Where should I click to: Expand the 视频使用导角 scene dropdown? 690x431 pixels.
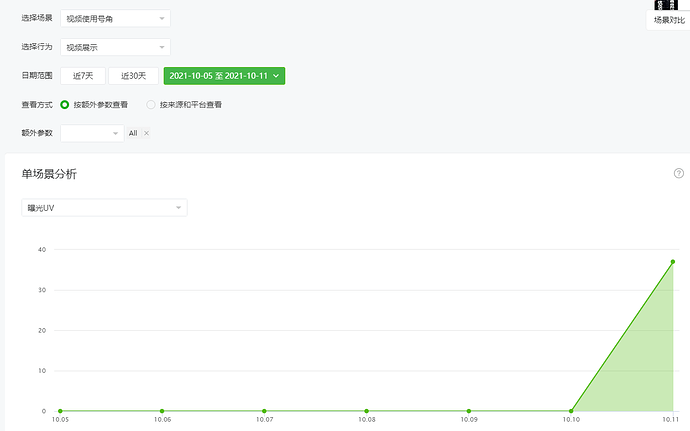(115, 18)
